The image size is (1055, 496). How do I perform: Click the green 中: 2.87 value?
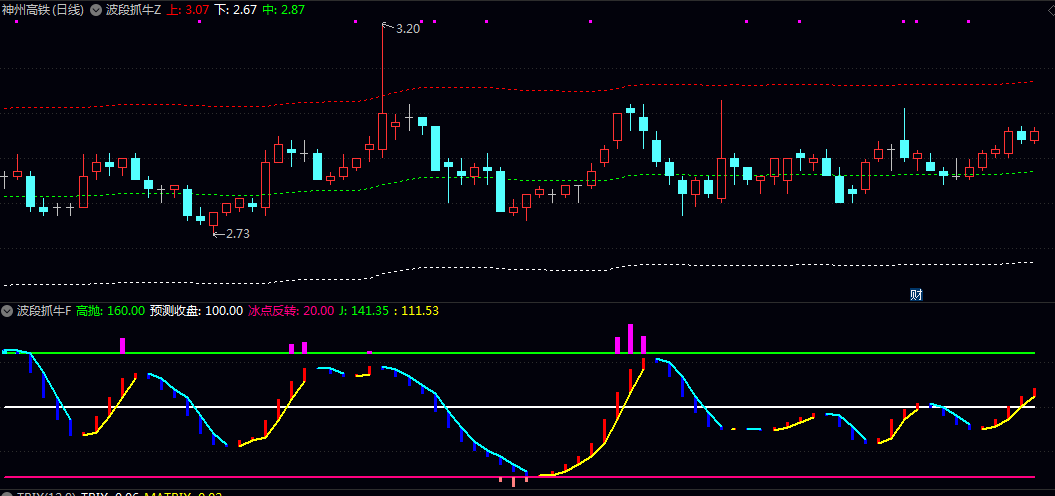(283, 10)
